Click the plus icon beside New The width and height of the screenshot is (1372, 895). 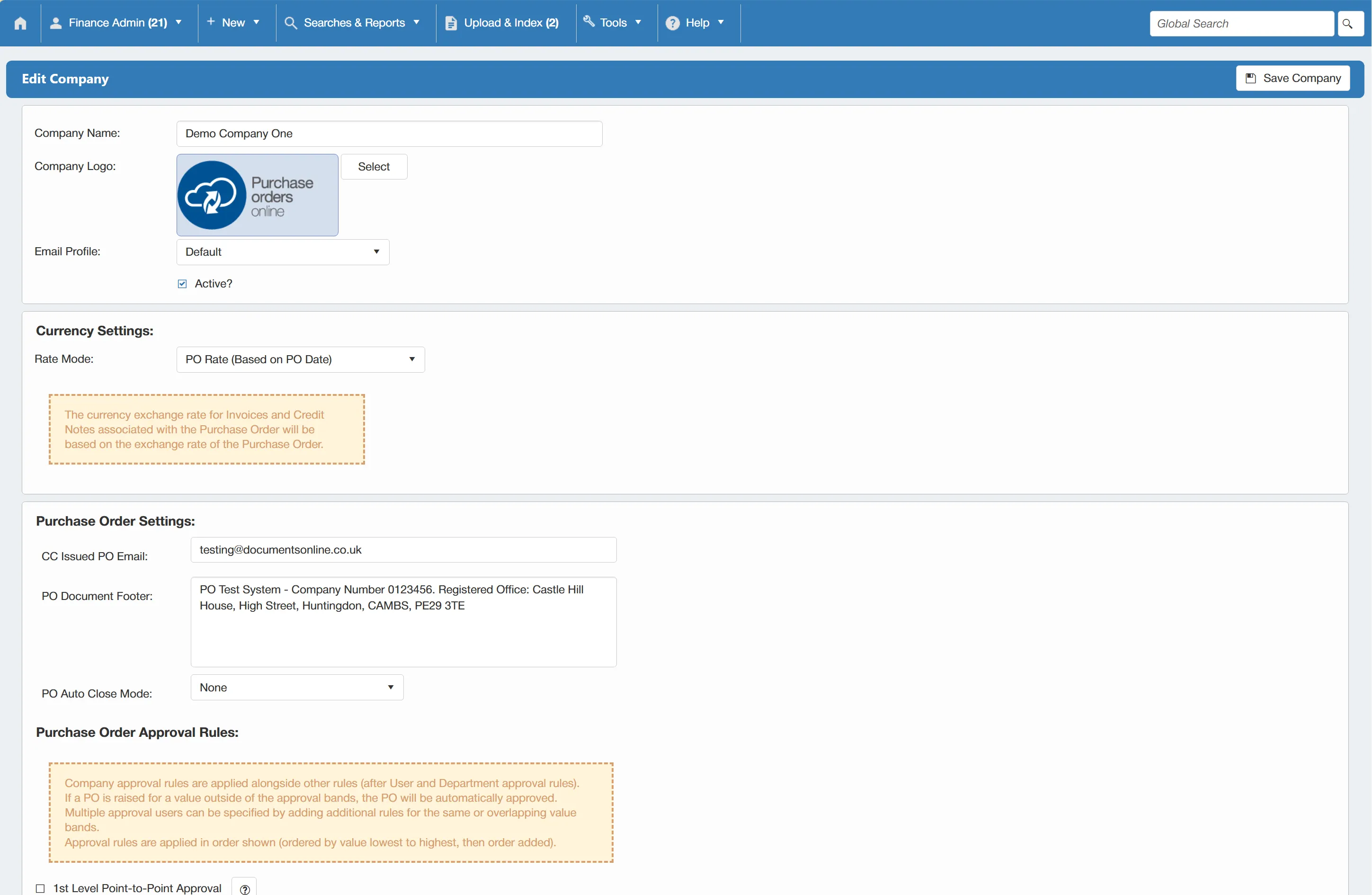211,22
